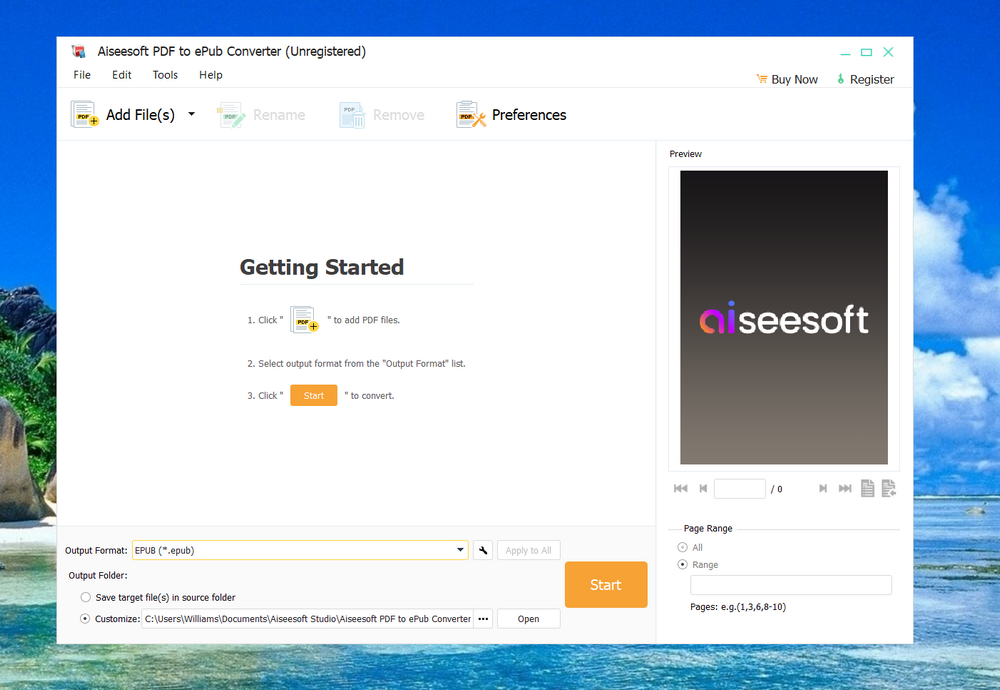Click the Buy Now link
This screenshot has height=690, width=1000.
[794, 79]
